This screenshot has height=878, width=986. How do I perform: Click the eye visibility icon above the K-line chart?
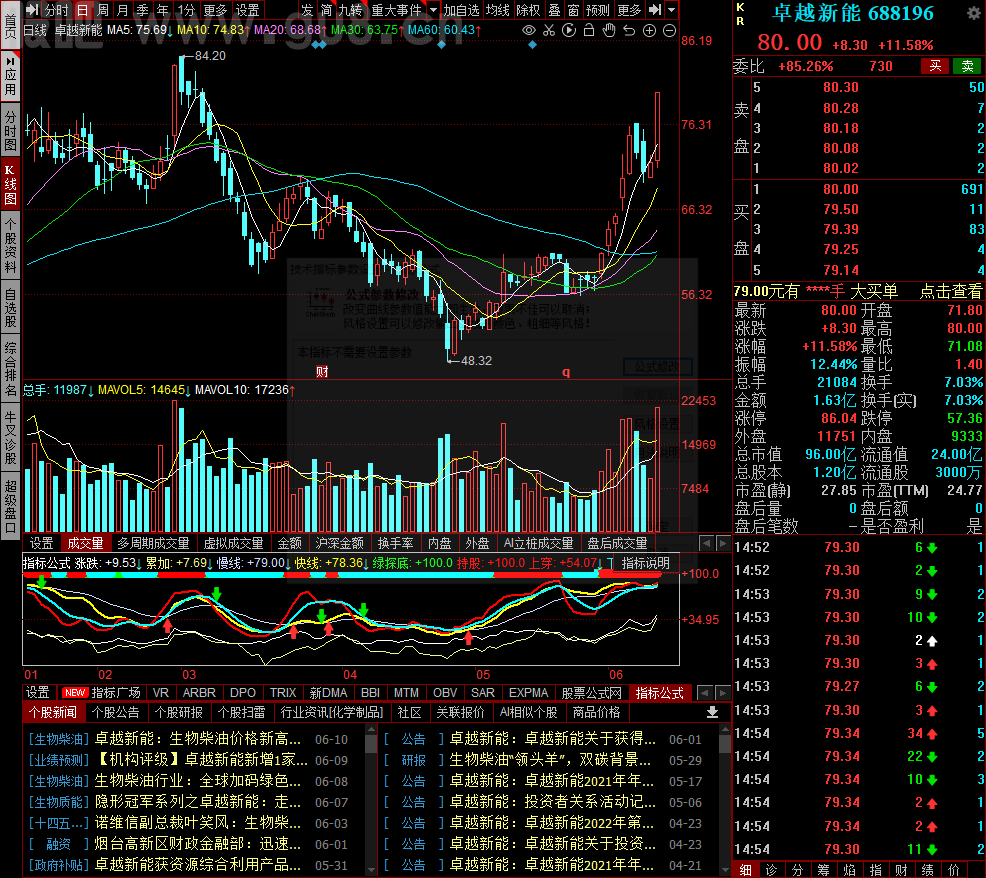(x=529, y=30)
